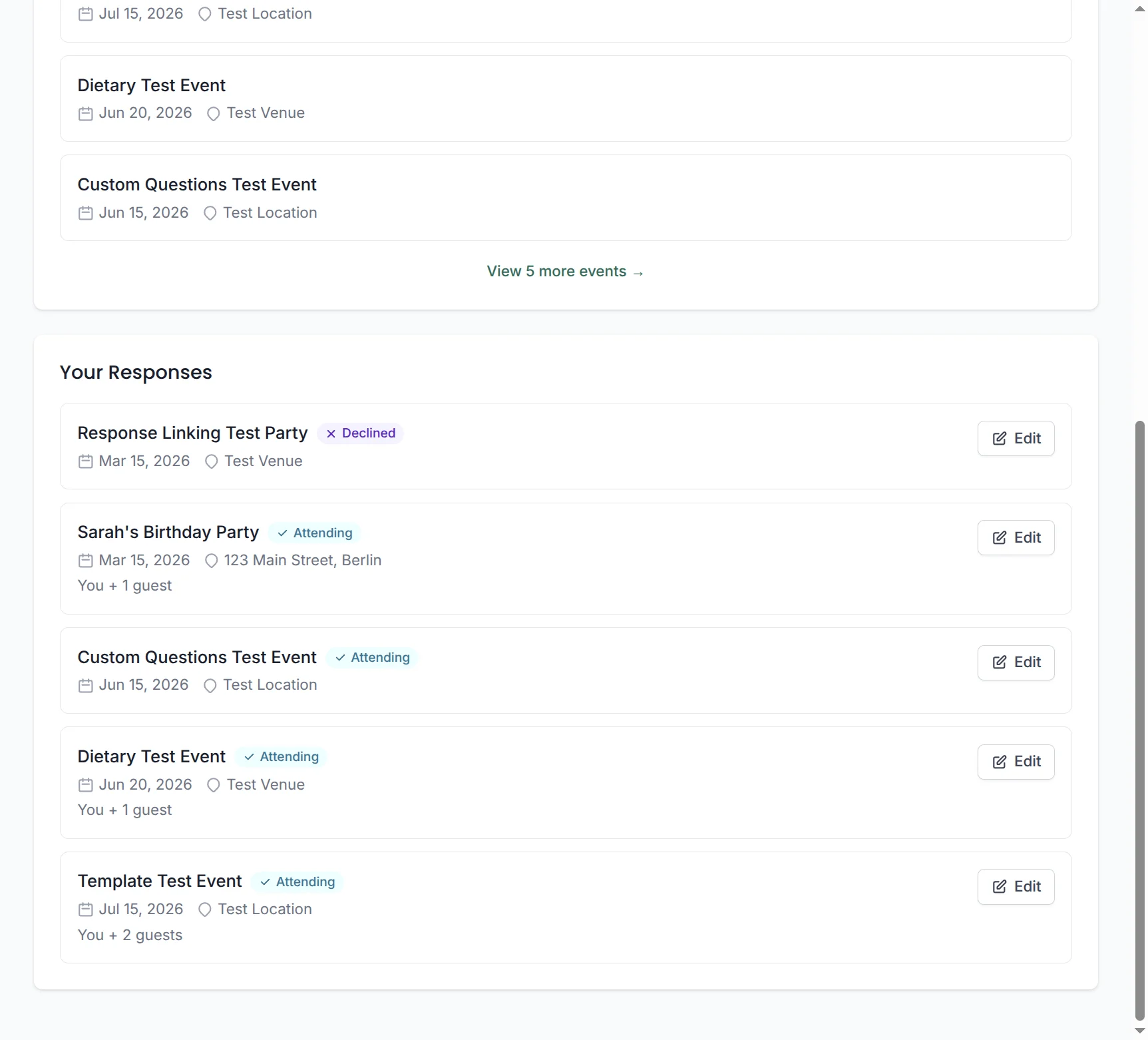This screenshot has height=1040, width=1148.
Task: Select the Attending badge on Custom Questions Test Event
Action: click(x=372, y=657)
